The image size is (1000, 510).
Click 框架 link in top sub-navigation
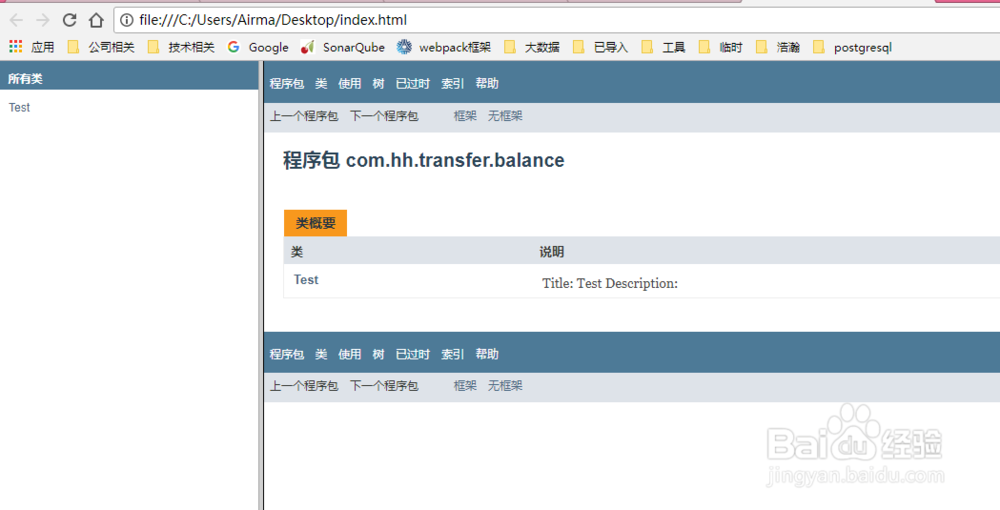[x=465, y=116]
